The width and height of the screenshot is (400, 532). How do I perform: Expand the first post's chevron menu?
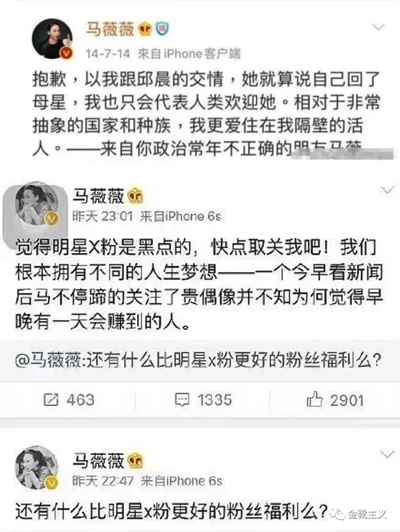[378, 27]
